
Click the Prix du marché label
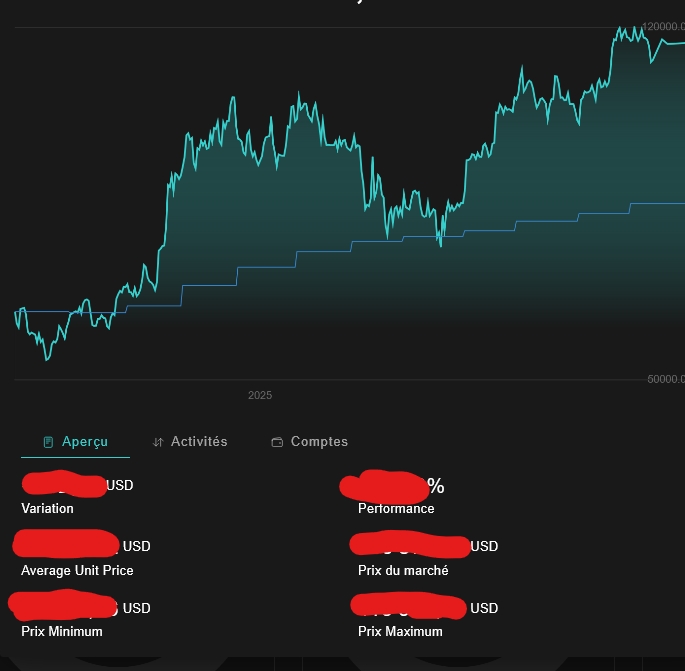403,571
